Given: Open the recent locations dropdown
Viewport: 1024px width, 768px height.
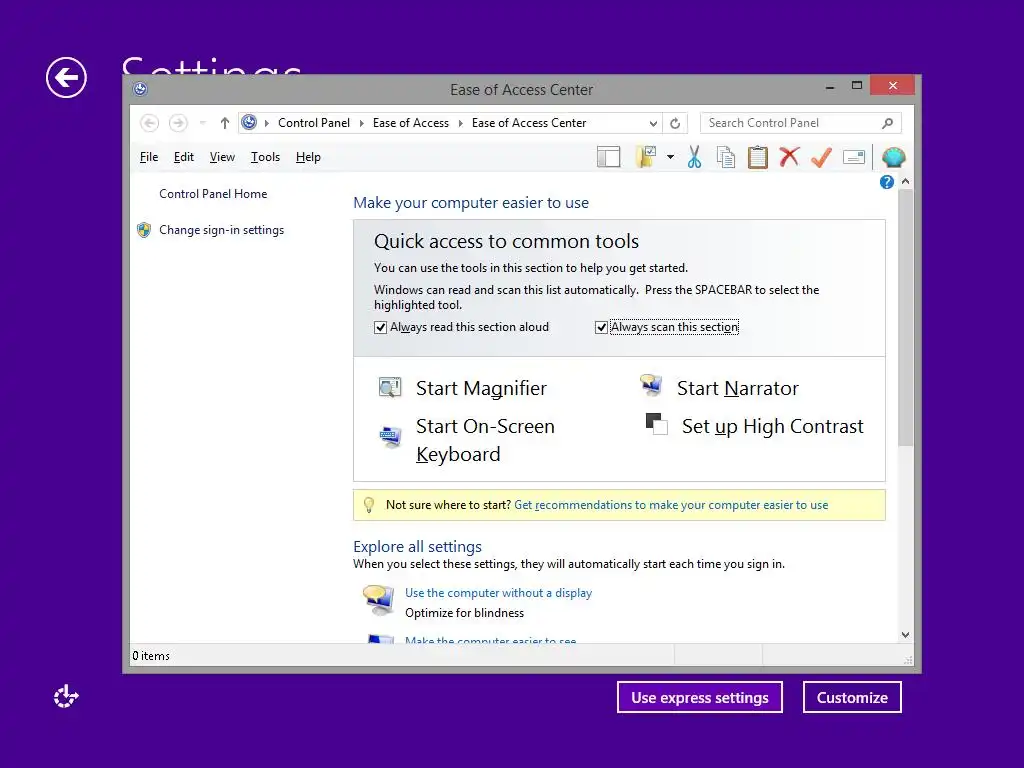Looking at the screenshot, I should pyautogui.click(x=202, y=123).
